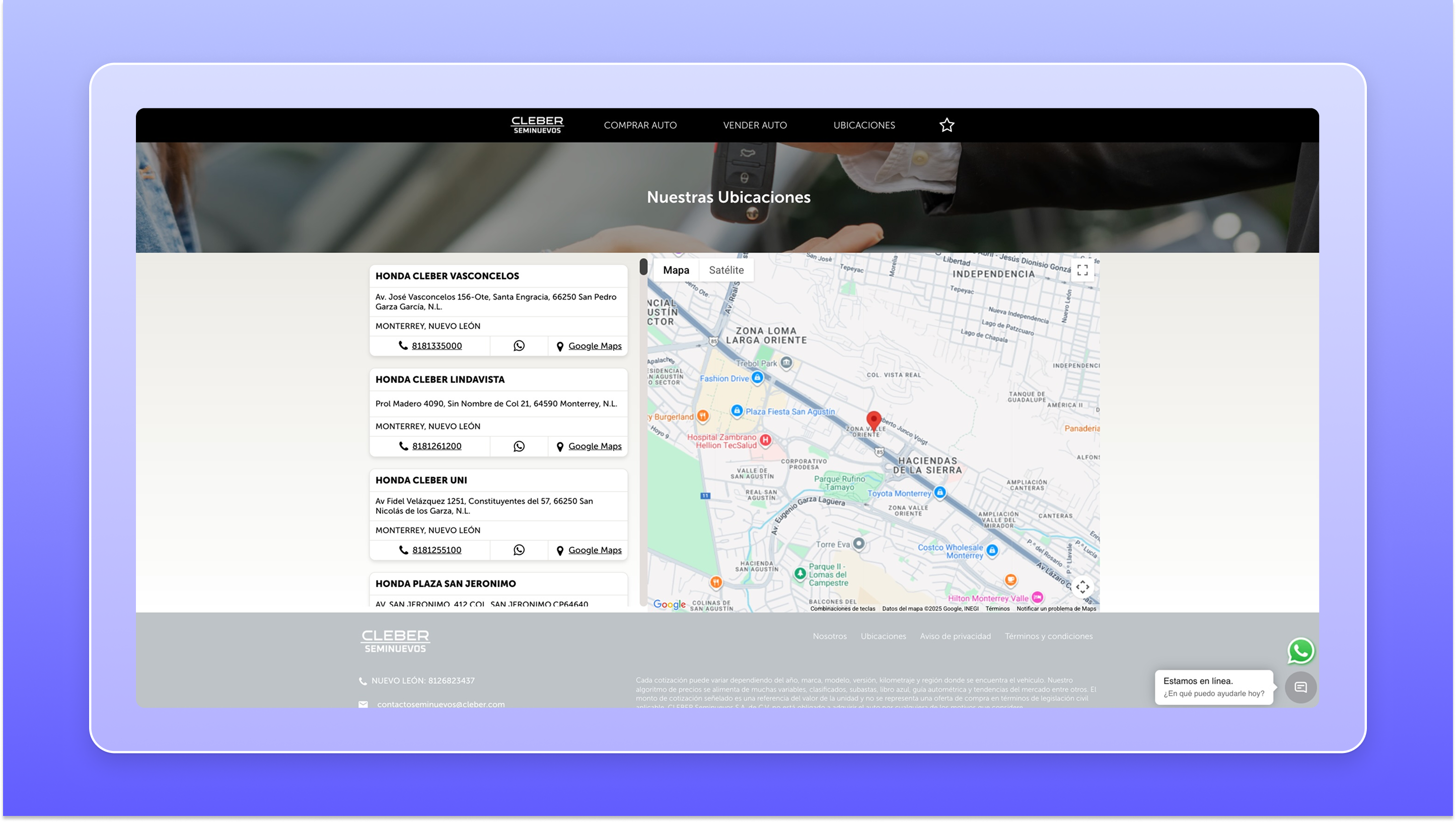This screenshot has width=1456, height=822.
Task: Open WhatsApp for Honda Cleber UNI
Action: tap(518, 550)
